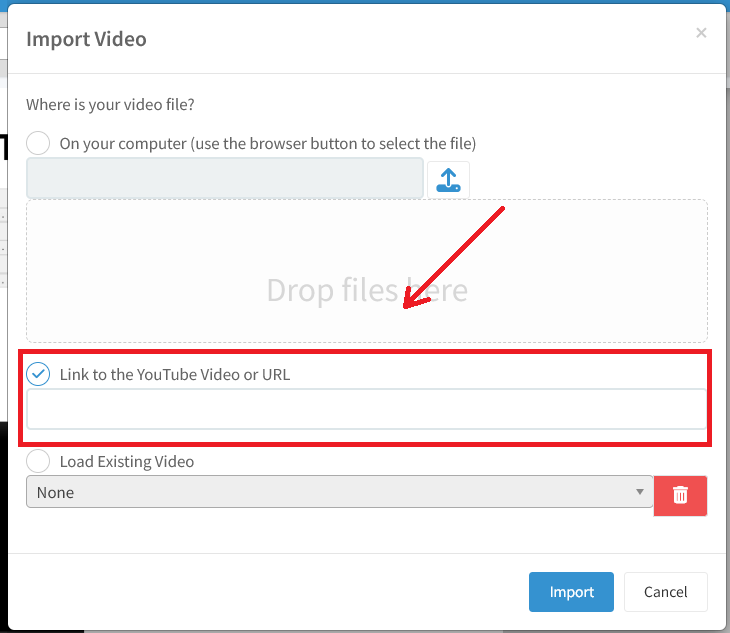The image size is (730, 633).
Task: Click the 'Import Video' dialog title
Action: 86,40
